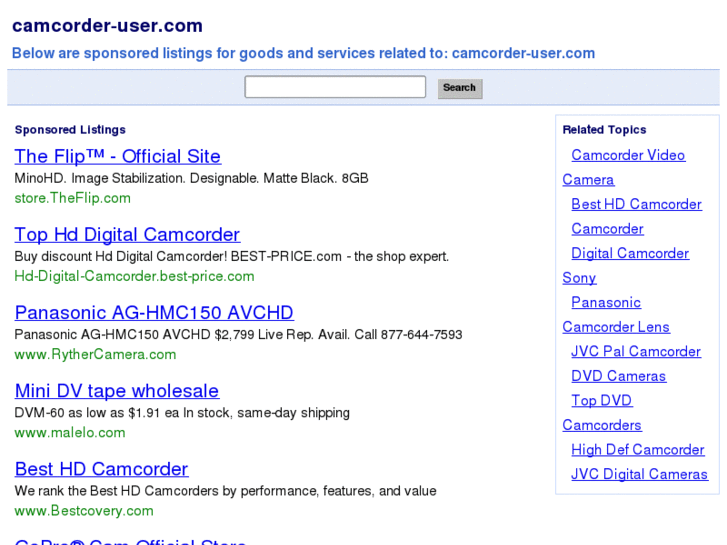Click MinoHD Image Stabilization description text

[191, 178]
